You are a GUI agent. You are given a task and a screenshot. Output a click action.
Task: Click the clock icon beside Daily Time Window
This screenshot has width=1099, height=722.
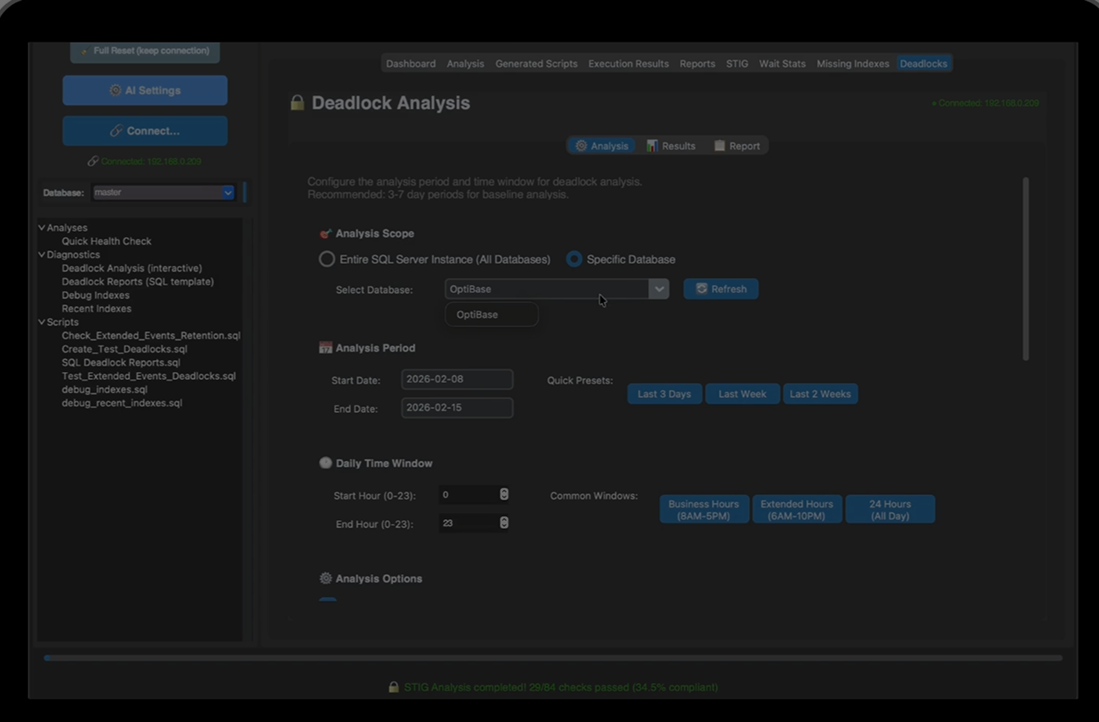pyautogui.click(x=325, y=463)
